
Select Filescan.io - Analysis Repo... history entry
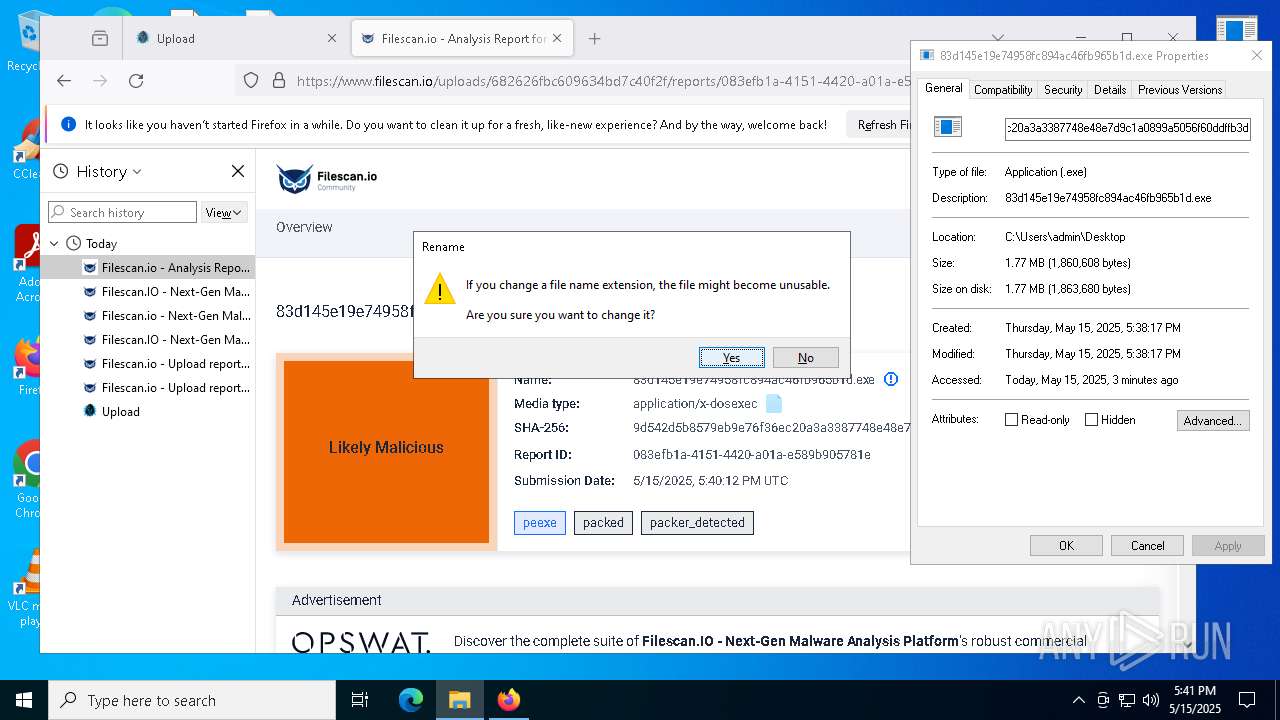point(147,267)
